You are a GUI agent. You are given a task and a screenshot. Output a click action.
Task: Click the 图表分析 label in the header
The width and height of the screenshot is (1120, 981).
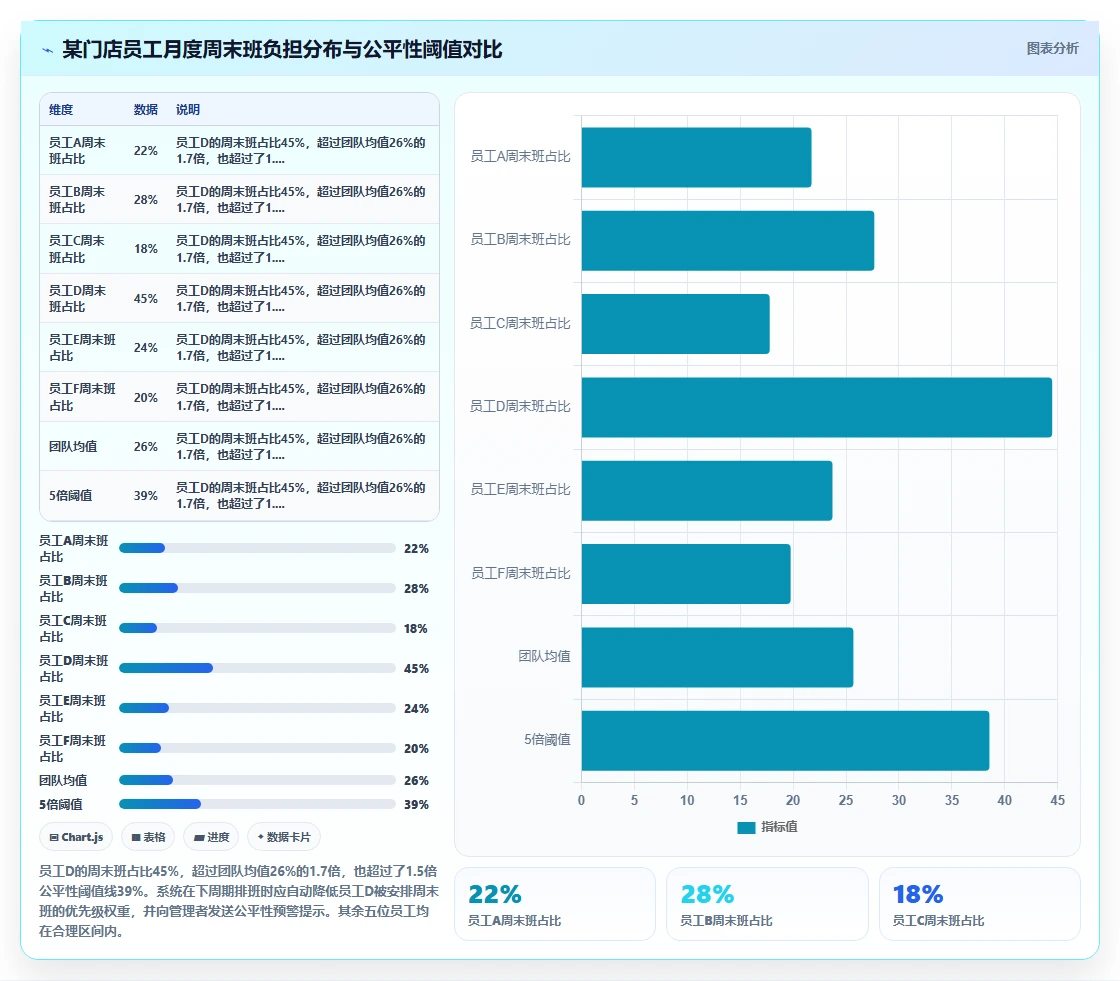1052,49
